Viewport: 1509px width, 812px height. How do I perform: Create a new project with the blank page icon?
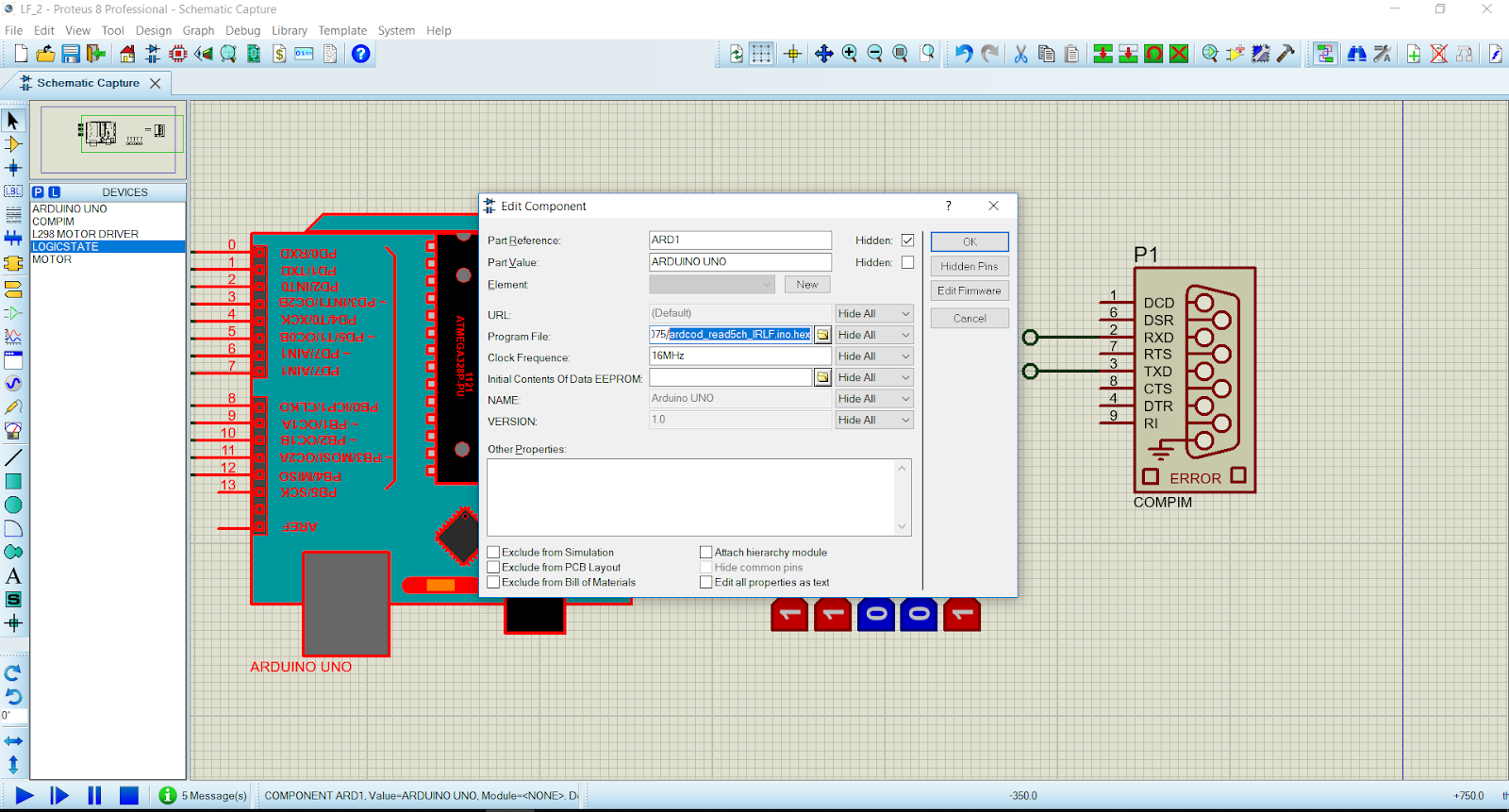pyautogui.click(x=21, y=54)
